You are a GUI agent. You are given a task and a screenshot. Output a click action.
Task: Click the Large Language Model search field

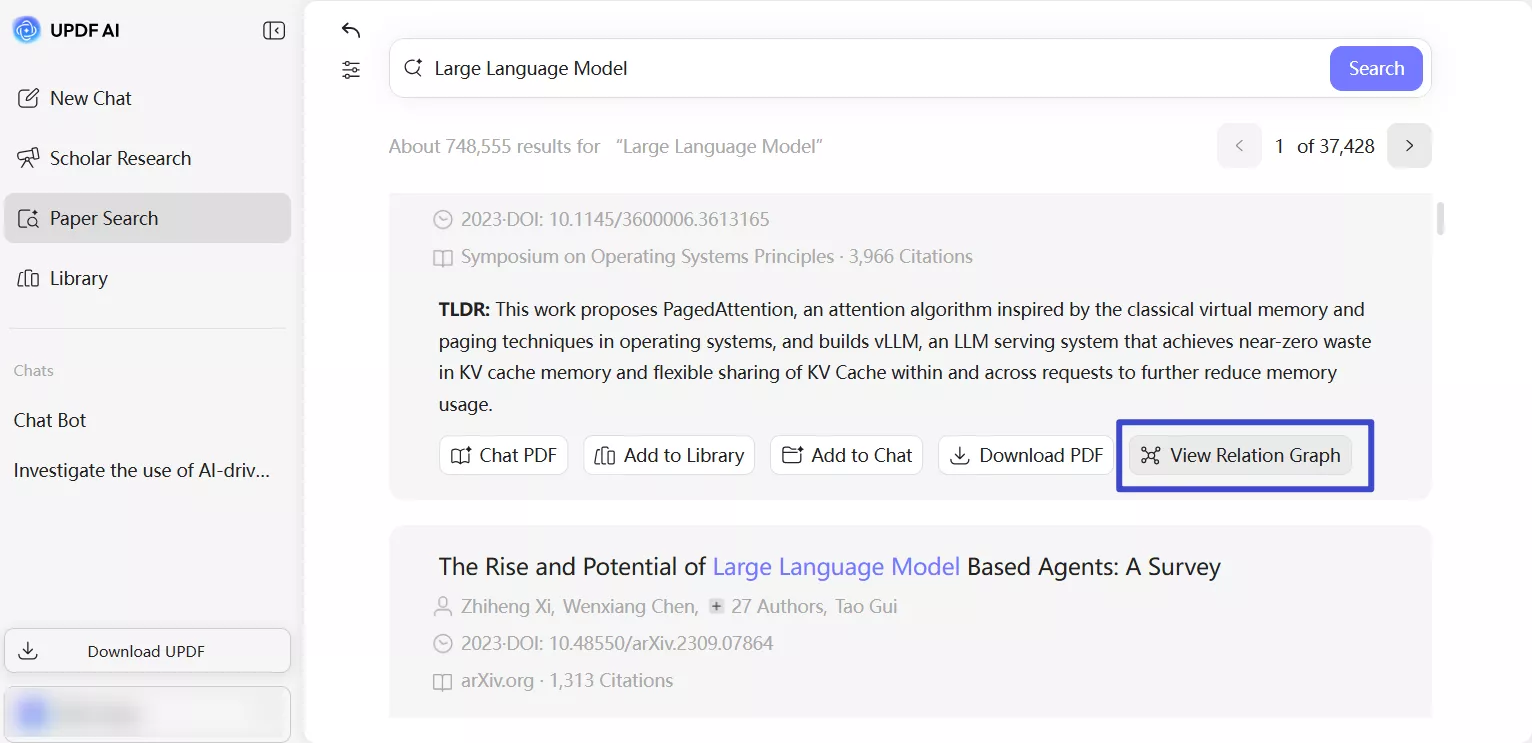(860, 68)
